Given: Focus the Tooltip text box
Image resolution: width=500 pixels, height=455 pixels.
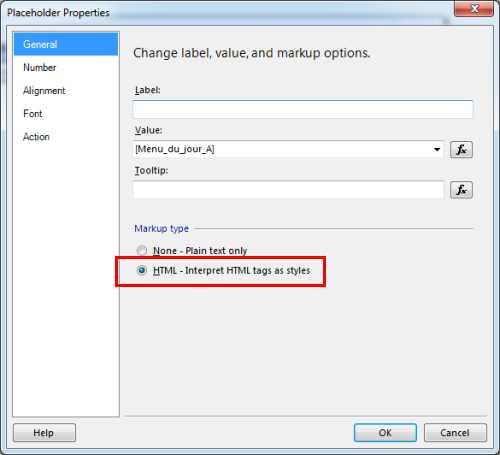Looking at the screenshot, I should 288,190.
